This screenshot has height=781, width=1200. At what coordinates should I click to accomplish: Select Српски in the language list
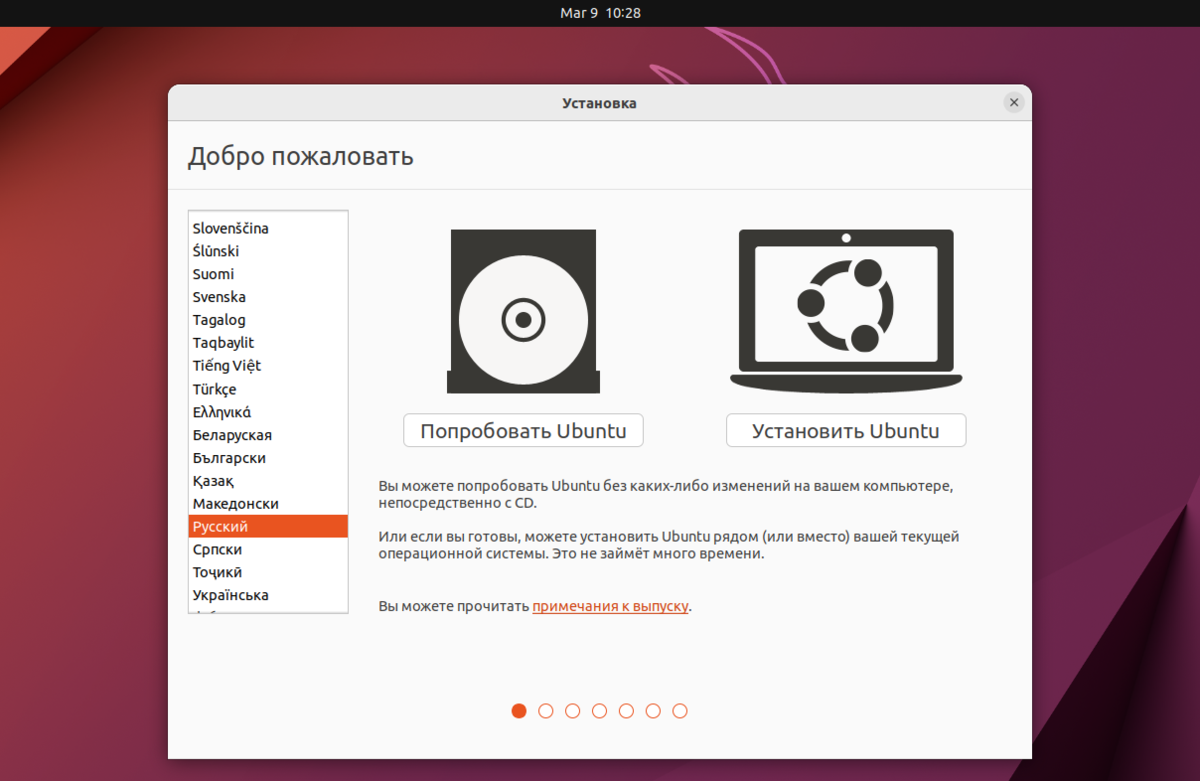pyautogui.click(x=268, y=550)
